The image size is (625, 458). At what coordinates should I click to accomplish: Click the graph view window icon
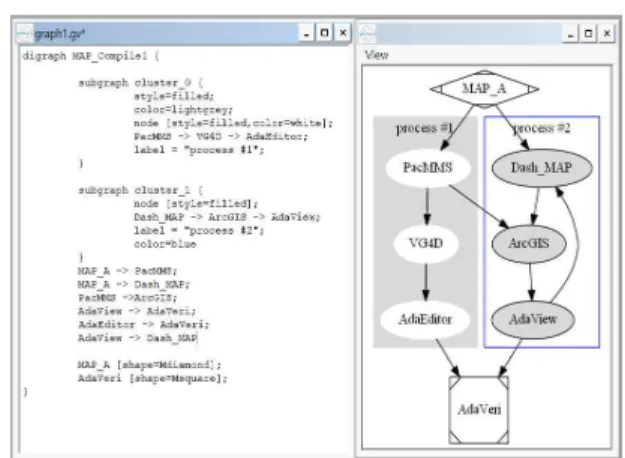(x=368, y=33)
